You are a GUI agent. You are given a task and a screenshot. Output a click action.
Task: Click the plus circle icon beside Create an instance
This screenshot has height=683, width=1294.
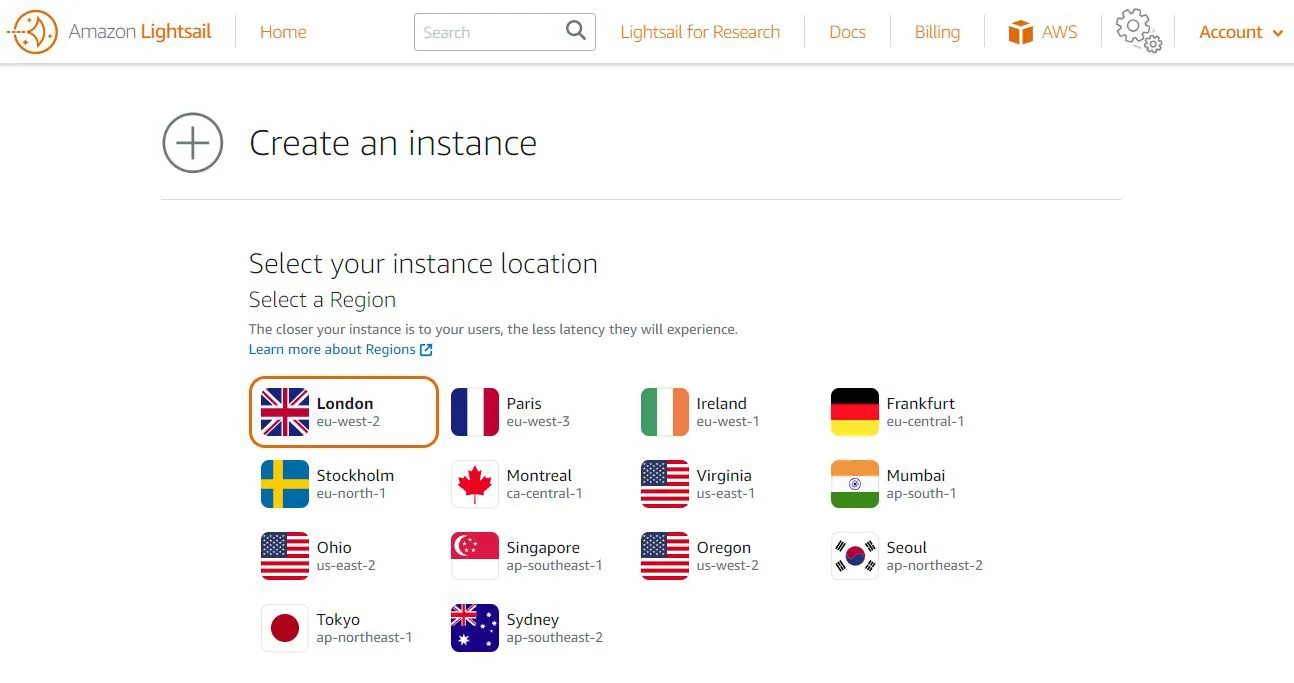[193, 143]
